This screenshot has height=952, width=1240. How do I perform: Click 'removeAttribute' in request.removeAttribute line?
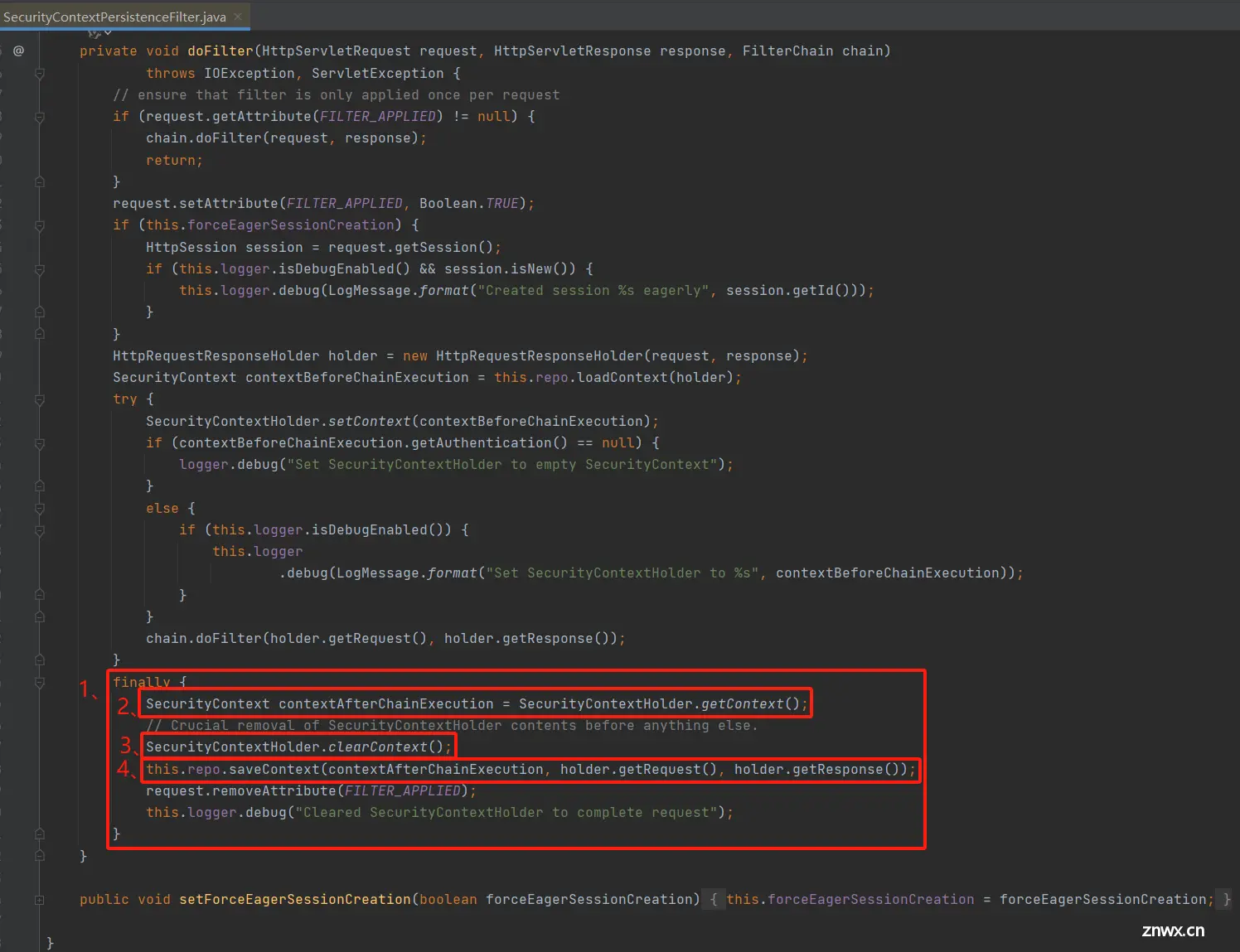point(274,791)
